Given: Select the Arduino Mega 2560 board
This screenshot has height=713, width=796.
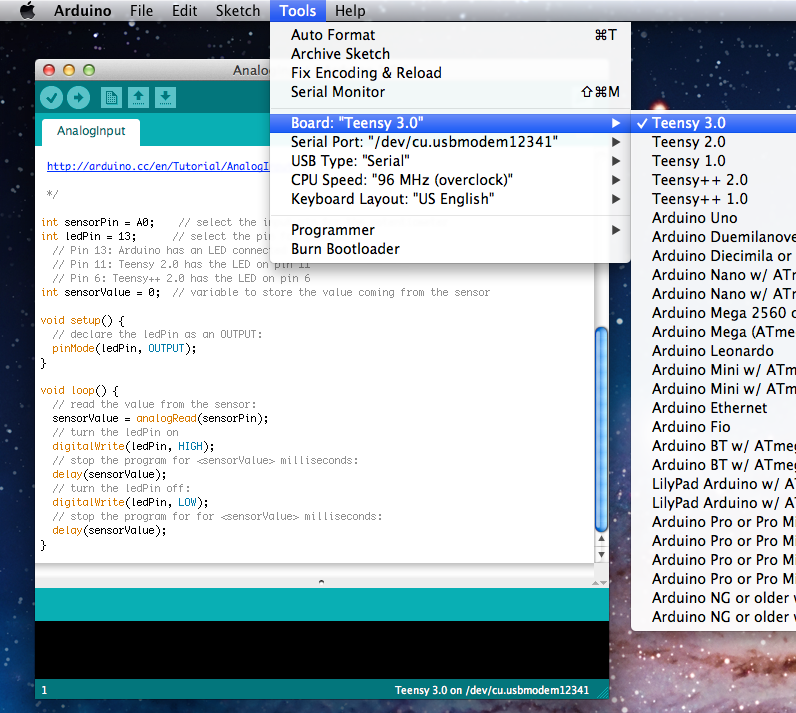Looking at the screenshot, I should click(x=713, y=313).
